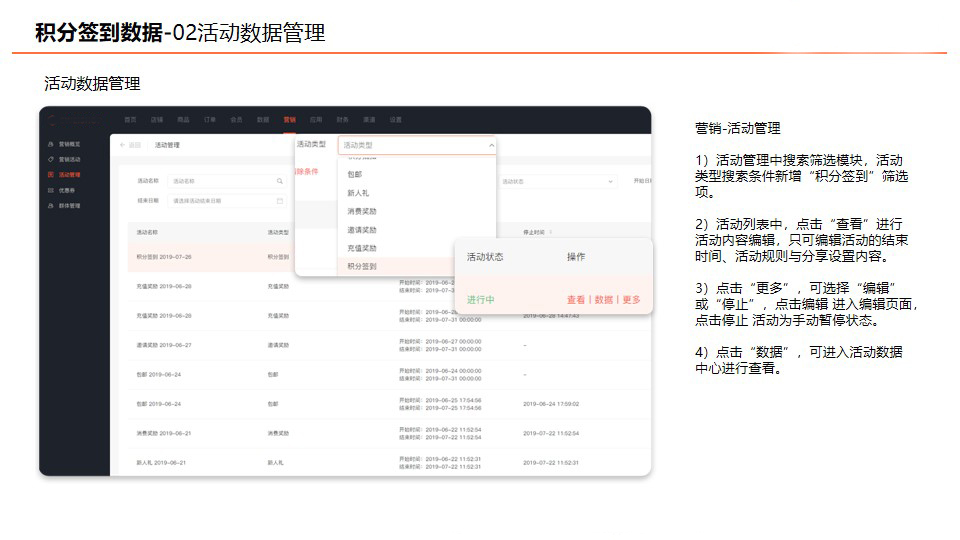
Task: Choose 邀请奖励 in the activity type list
Action: click(362, 230)
